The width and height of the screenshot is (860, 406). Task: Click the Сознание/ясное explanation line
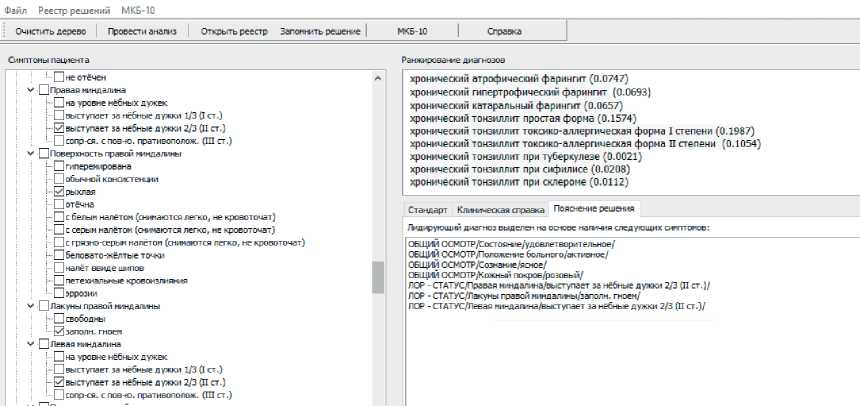[477, 264]
